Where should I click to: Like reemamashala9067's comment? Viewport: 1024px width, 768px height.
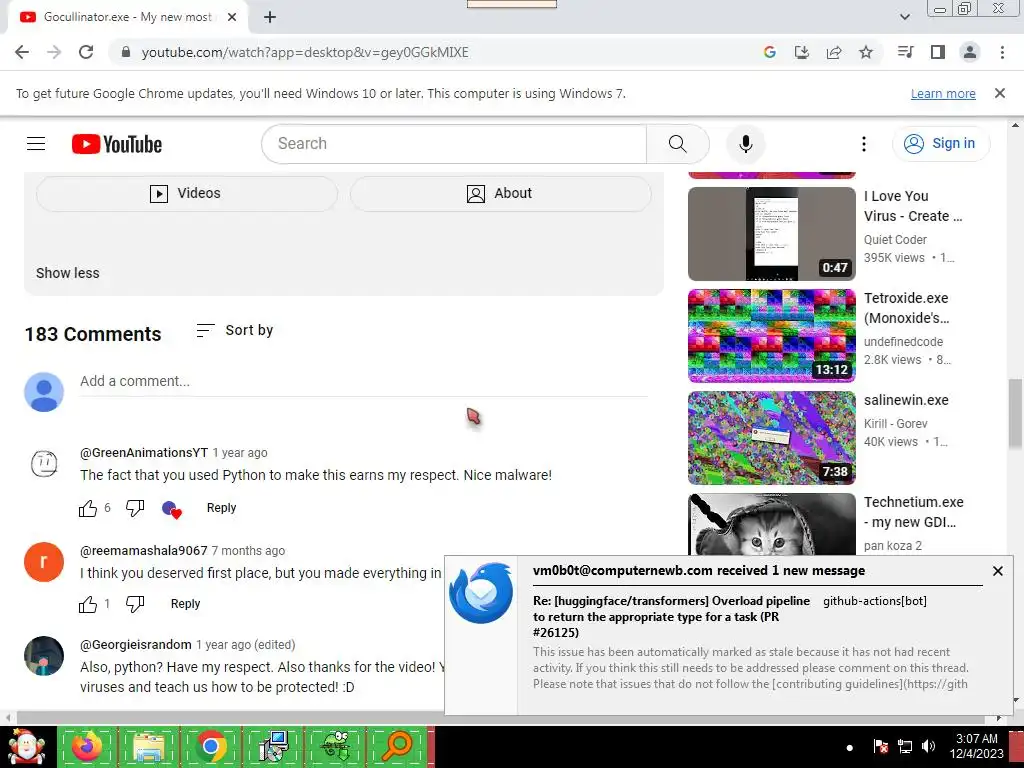point(88,604)
